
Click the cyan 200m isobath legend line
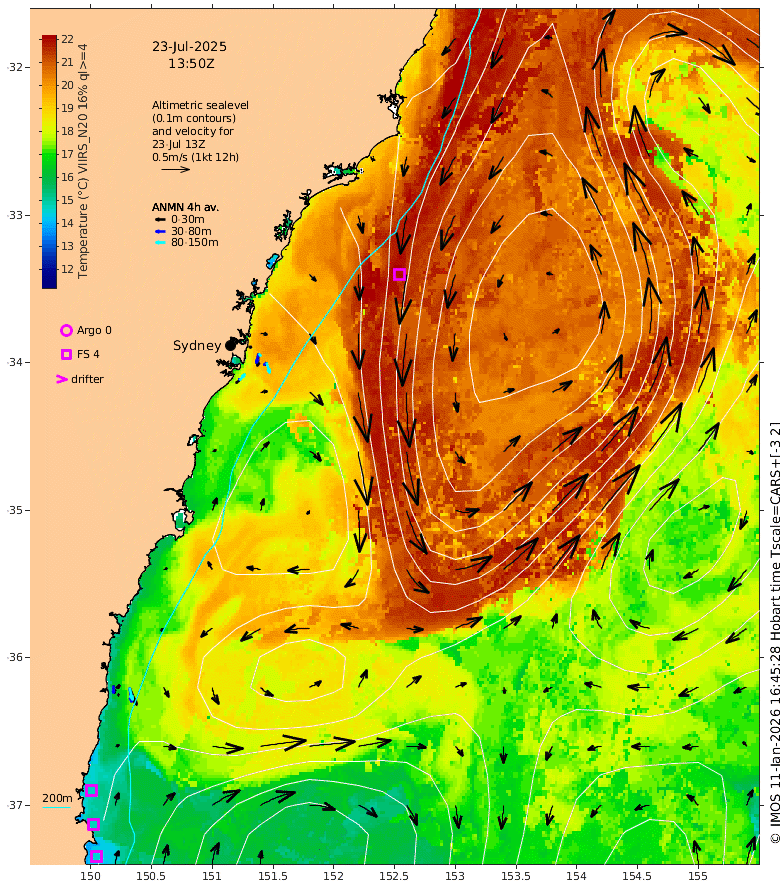(57, 807)
